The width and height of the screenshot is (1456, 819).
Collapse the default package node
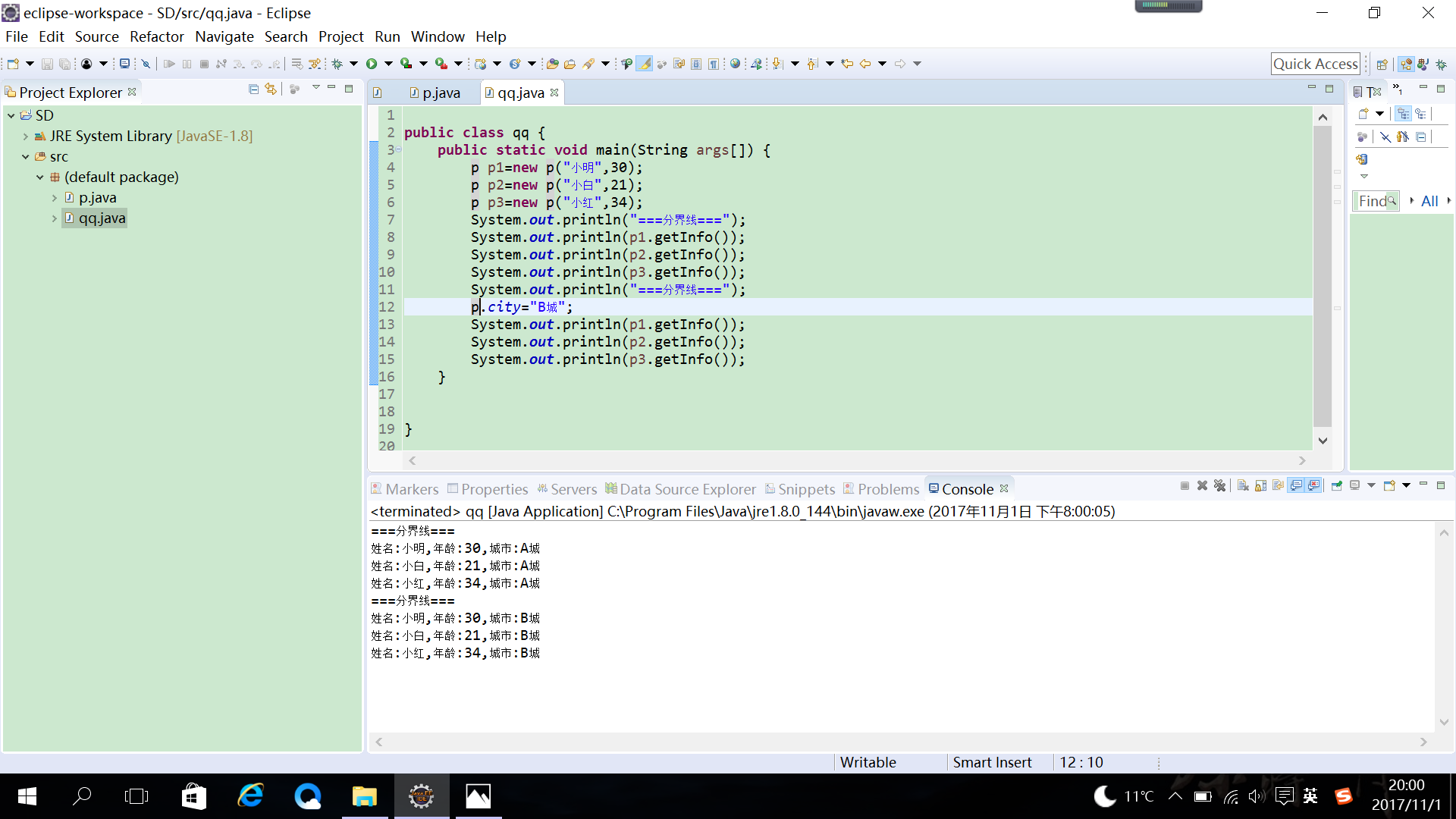(39, 177)
